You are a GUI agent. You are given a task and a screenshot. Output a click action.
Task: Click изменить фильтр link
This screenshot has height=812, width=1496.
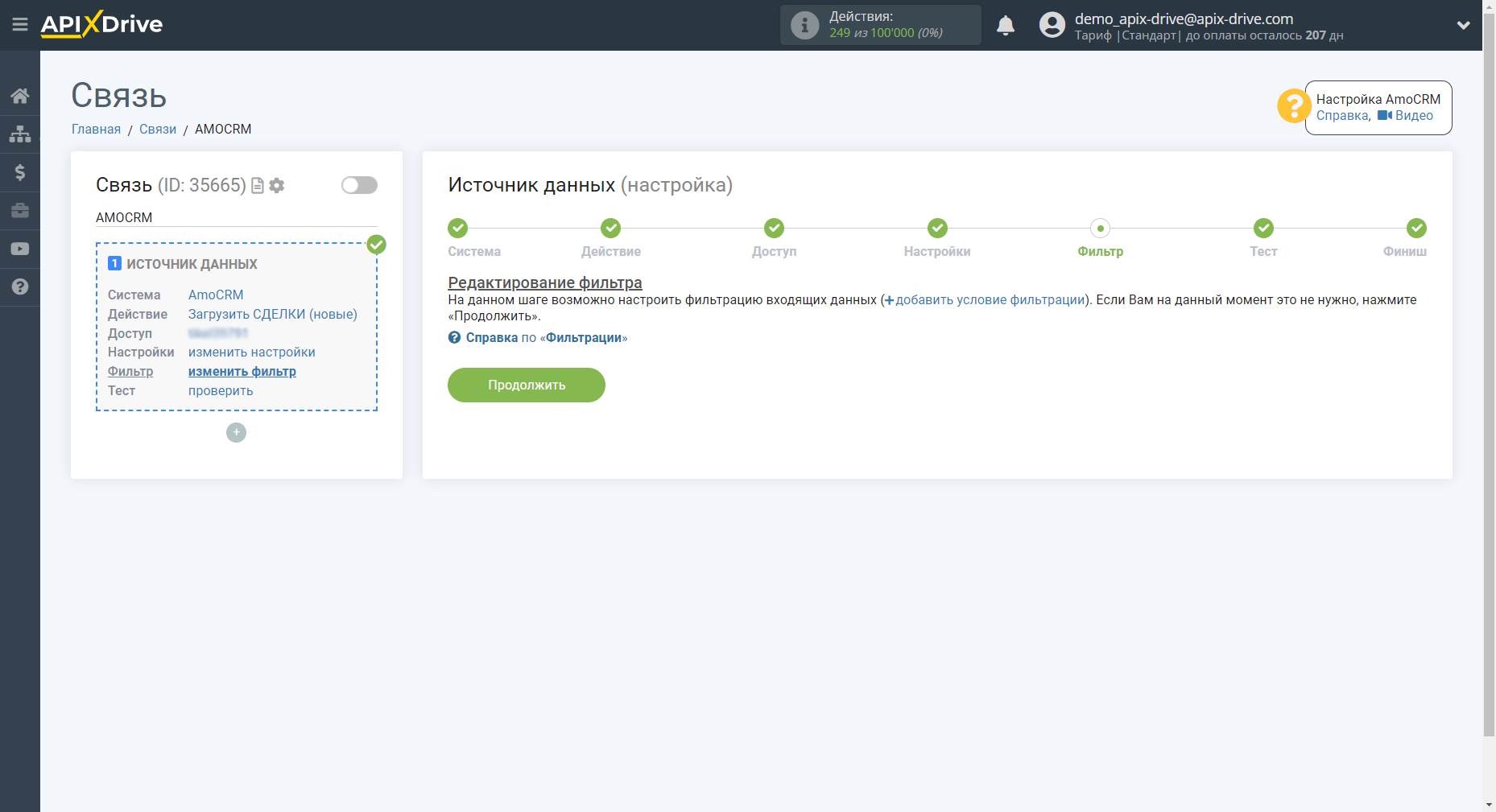click(242, 372)
